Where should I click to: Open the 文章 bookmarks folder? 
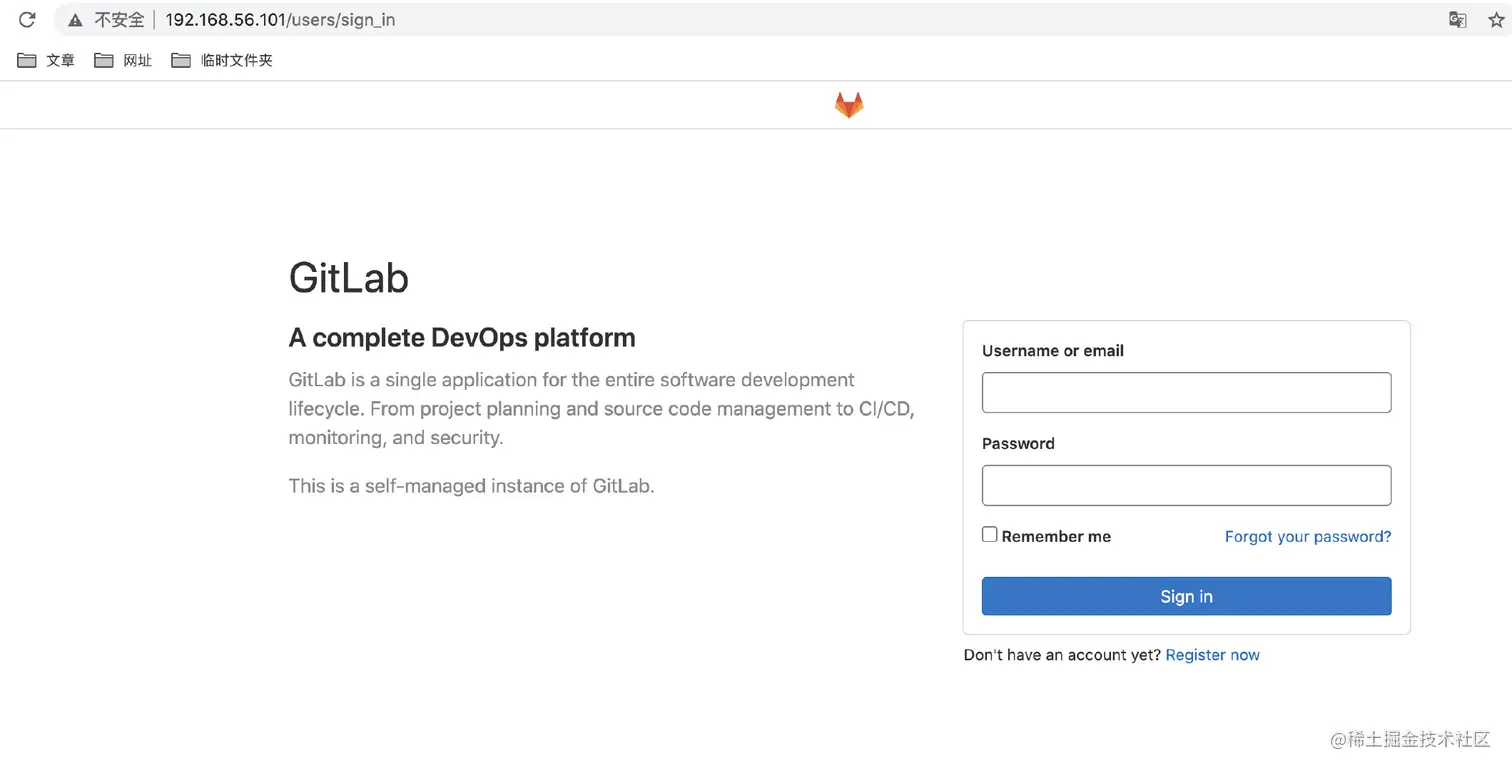coord(47,60)
